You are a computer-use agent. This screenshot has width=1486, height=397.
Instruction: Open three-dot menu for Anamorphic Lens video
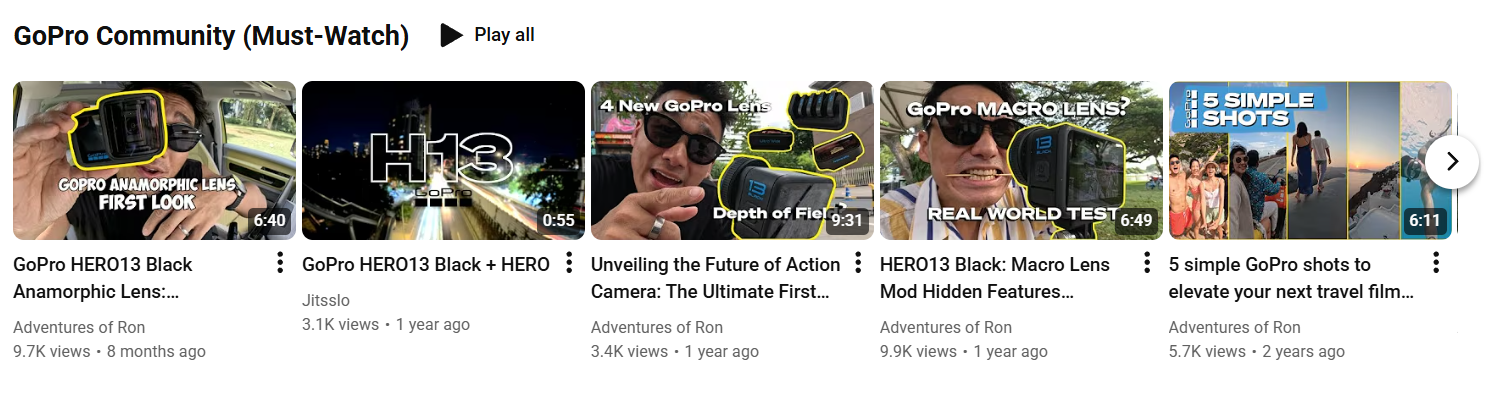(280, 263)
